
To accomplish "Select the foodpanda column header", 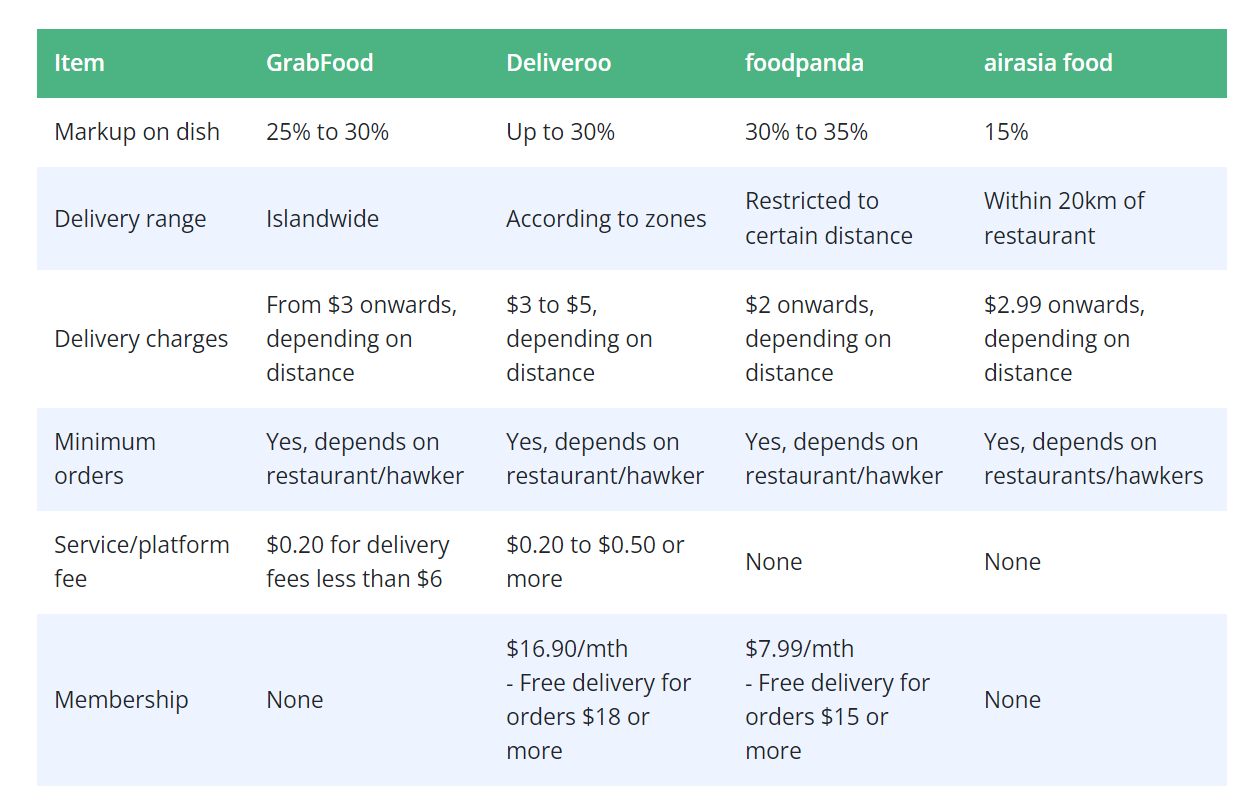I will [804, 63].
